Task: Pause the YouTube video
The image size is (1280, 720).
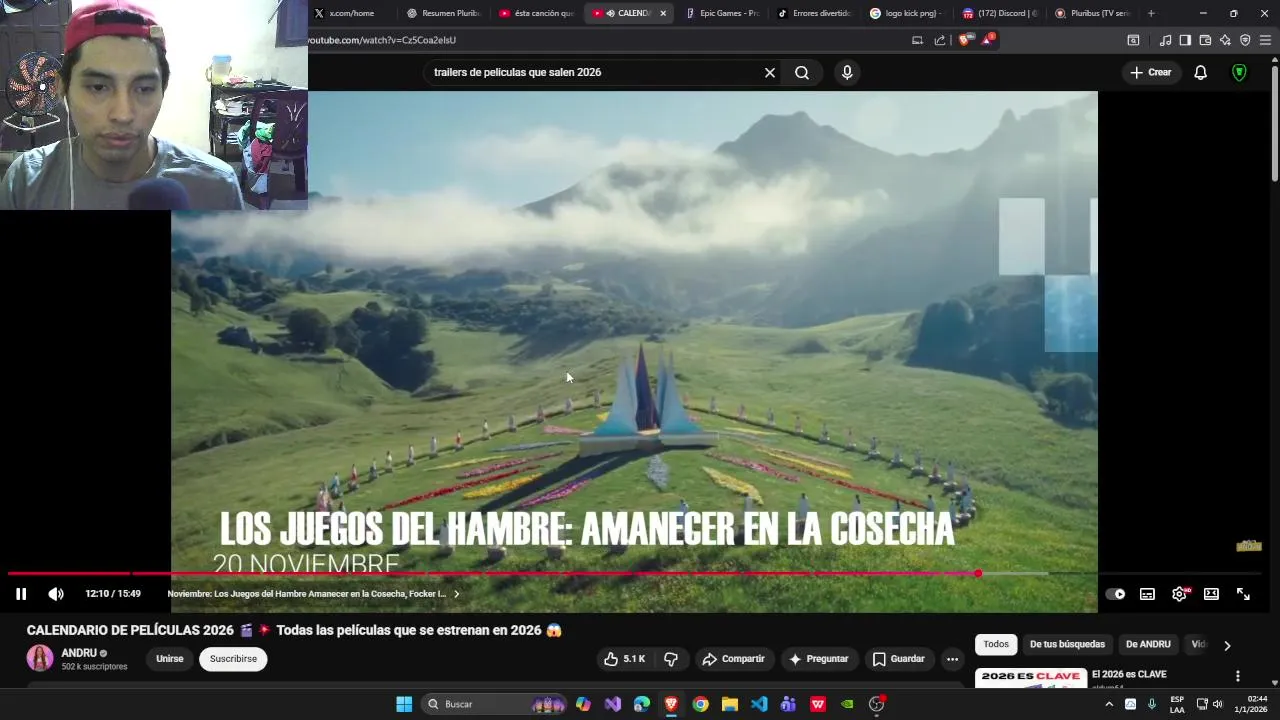Action: [20, 594]
